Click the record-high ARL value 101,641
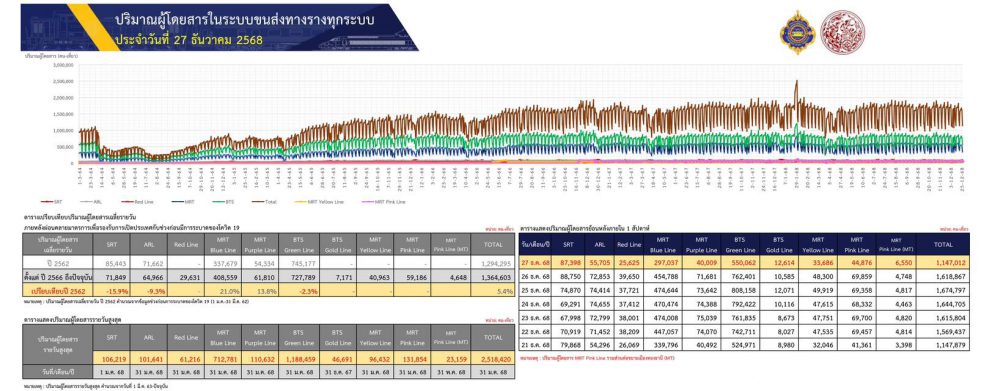992x391 pixels. [x=152, y=358]
